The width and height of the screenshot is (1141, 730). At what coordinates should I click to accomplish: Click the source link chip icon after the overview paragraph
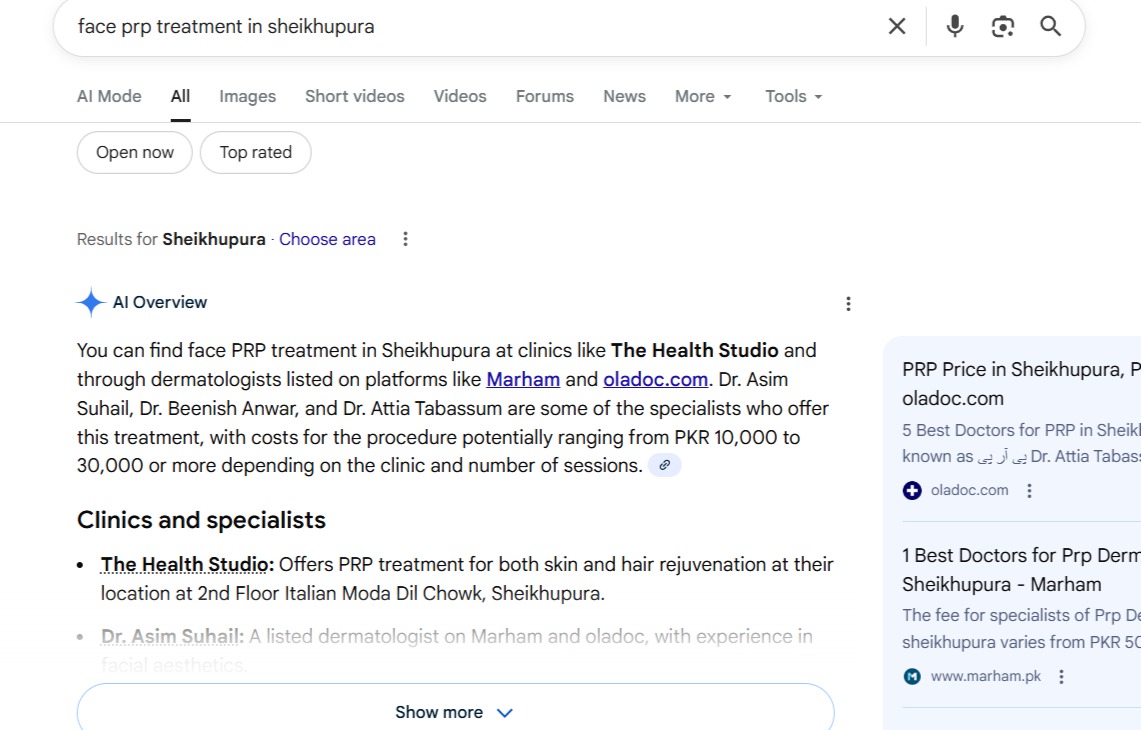coord(664,465)
